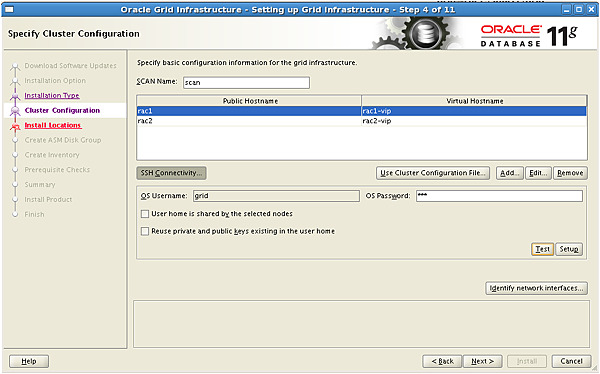Click the Summary step in sidebar
Image resolution: width=600 pixels, height=374 pixels.
click(x=40, y=185)
